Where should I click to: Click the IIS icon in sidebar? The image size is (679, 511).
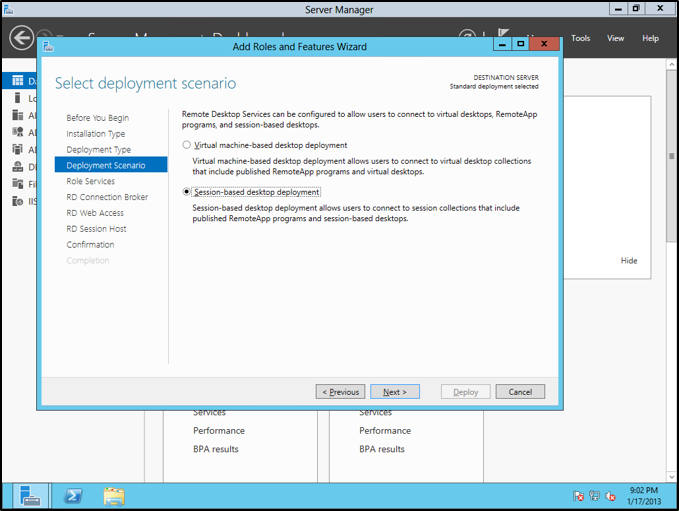[18, 201]
